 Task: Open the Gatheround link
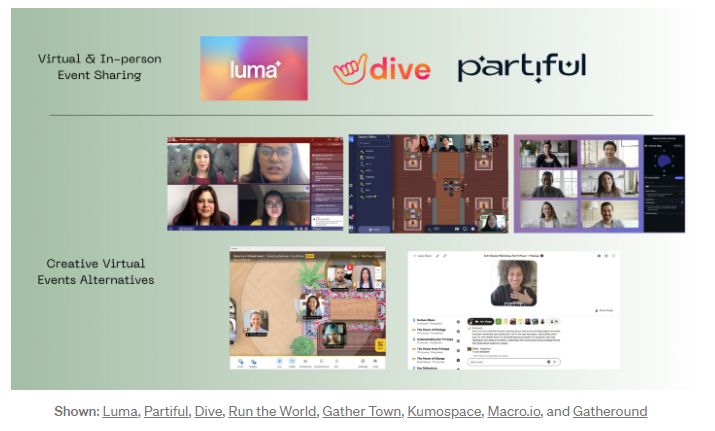[x=610, y=411]
